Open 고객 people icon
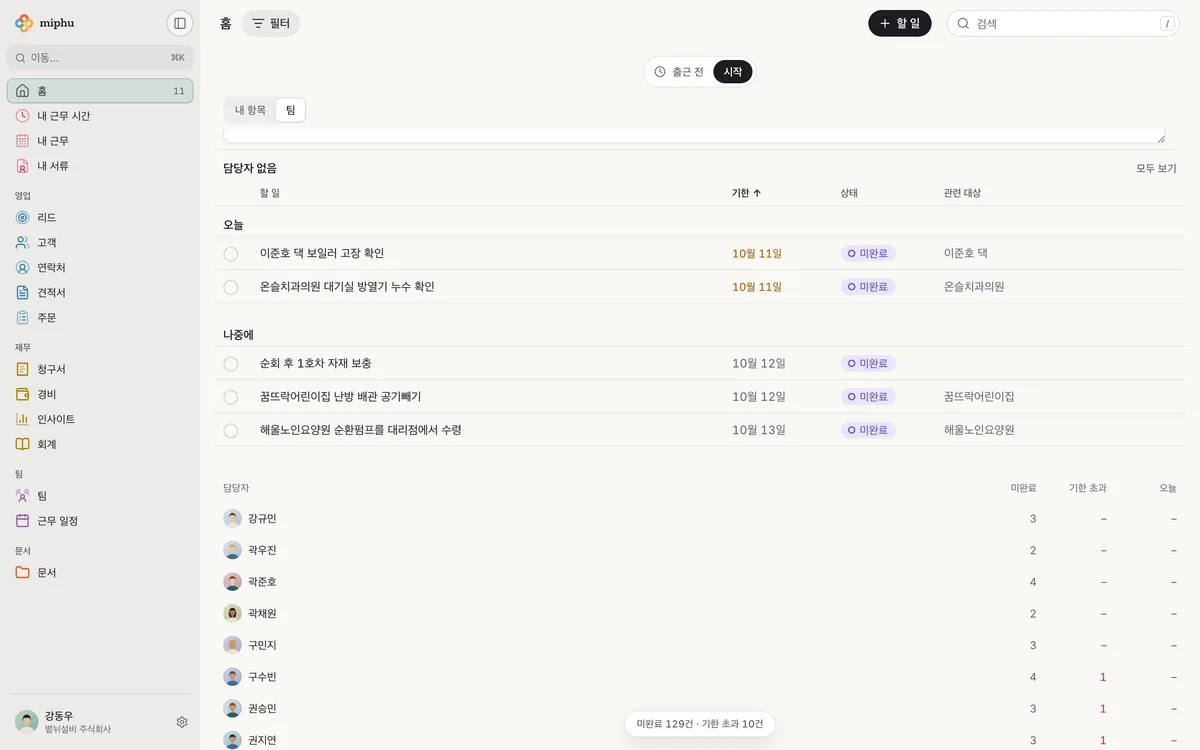The height and width of the screenshot is (750, 1200). click(22, 242)
